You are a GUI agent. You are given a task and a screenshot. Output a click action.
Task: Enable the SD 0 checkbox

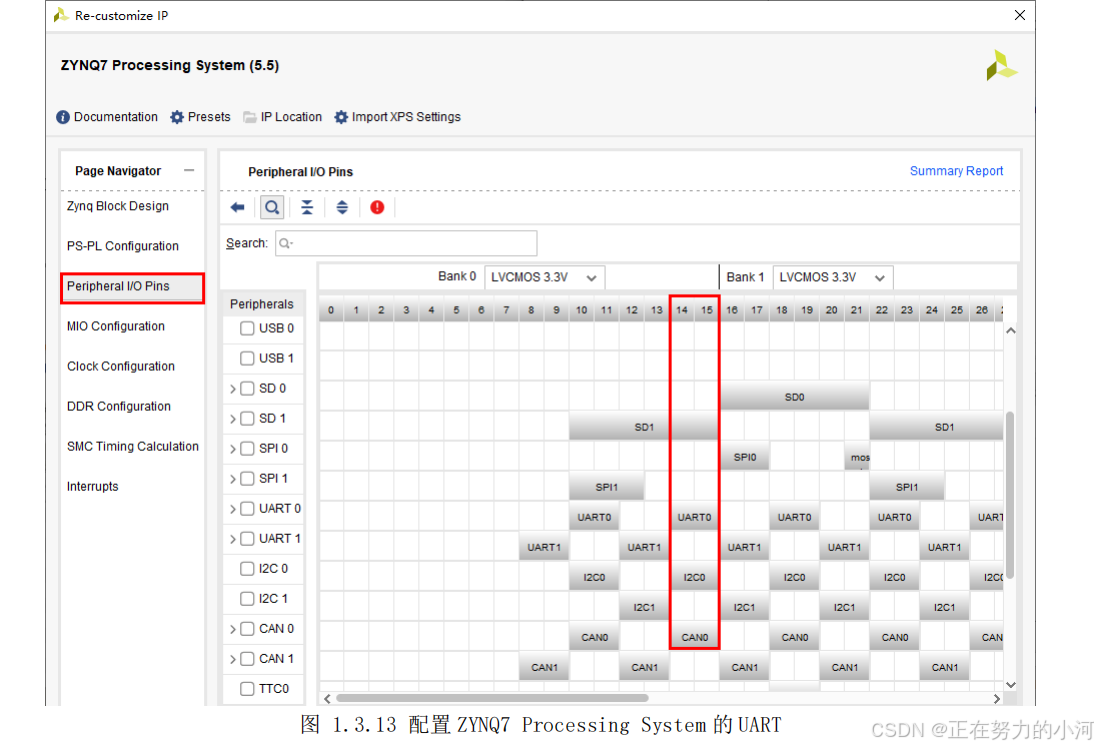[246, 388]
